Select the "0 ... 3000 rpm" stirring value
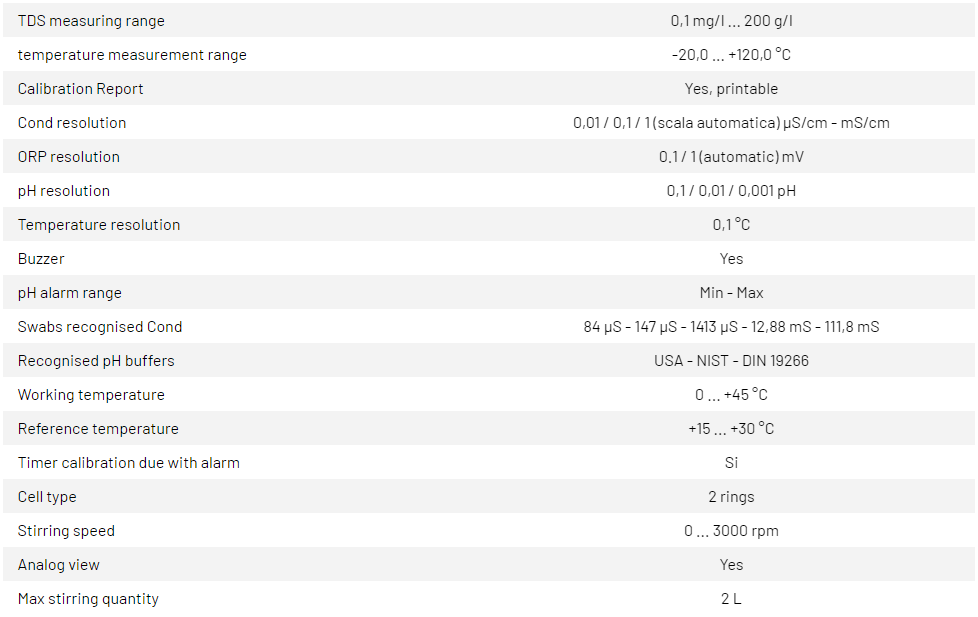This screenshot has width=978, height=617. (x=731, y=531)
